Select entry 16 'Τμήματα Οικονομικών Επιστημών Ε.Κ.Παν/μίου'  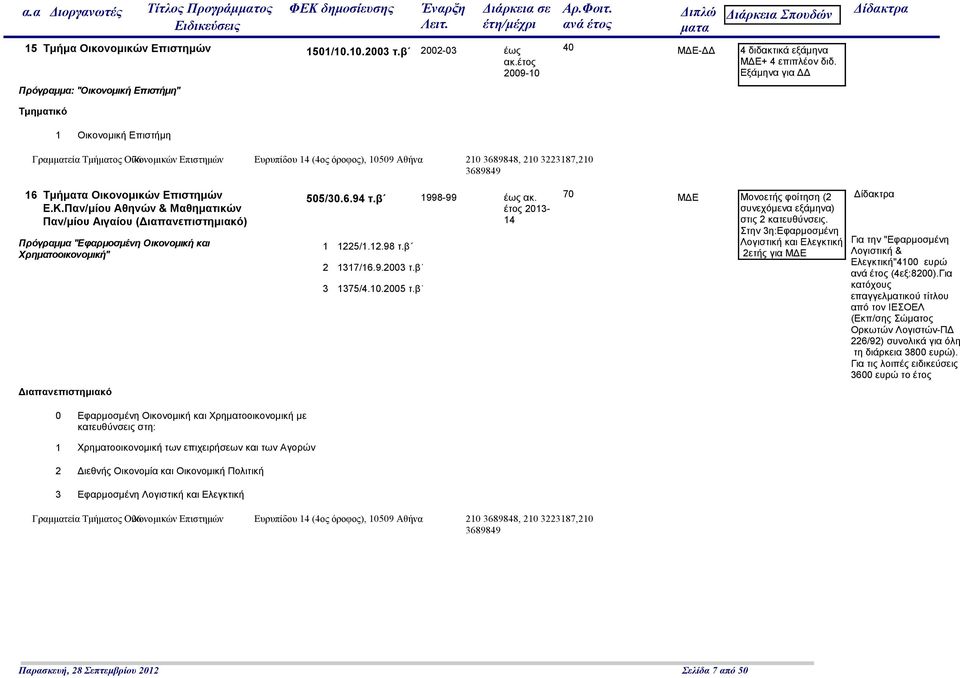point(136,208)
